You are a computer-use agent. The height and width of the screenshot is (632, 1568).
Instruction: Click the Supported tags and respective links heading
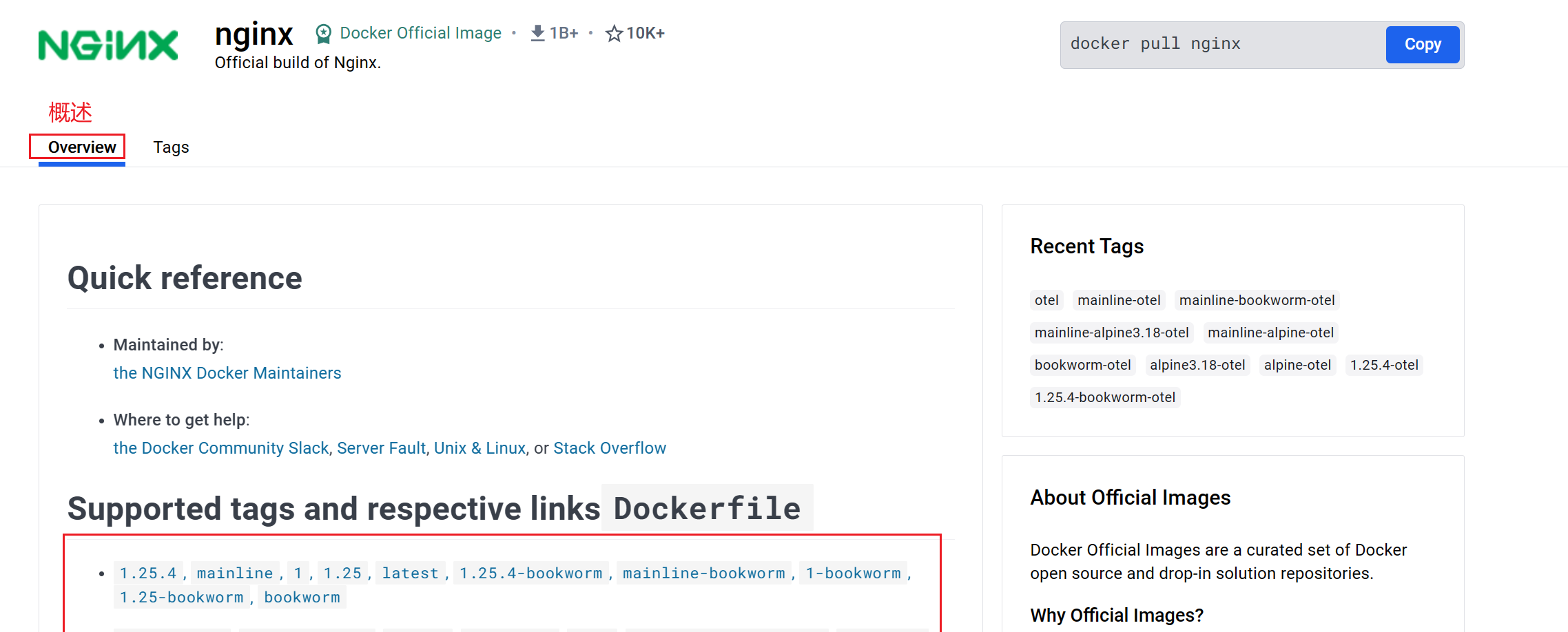pos(334,509)
